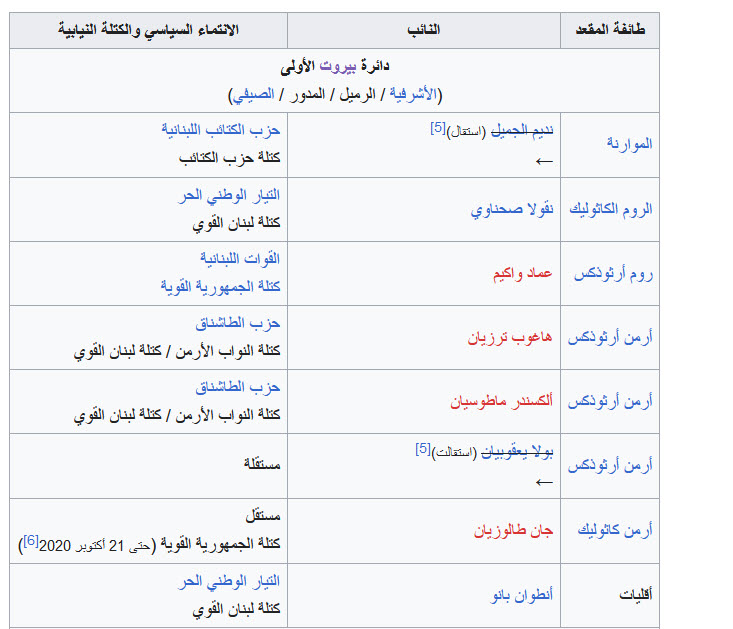Click أرمن كاثوليك sect link
Viewport: 733px width, 629px height.
coord(615,529)
